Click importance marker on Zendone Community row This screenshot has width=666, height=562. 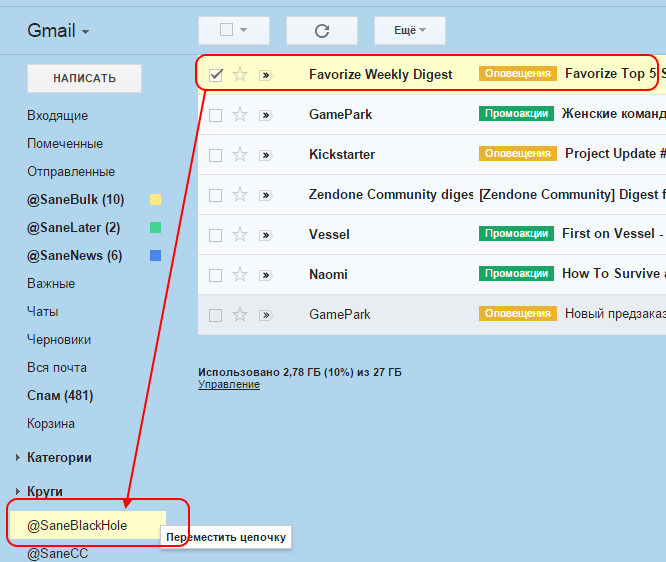click(x=265, y=195)
